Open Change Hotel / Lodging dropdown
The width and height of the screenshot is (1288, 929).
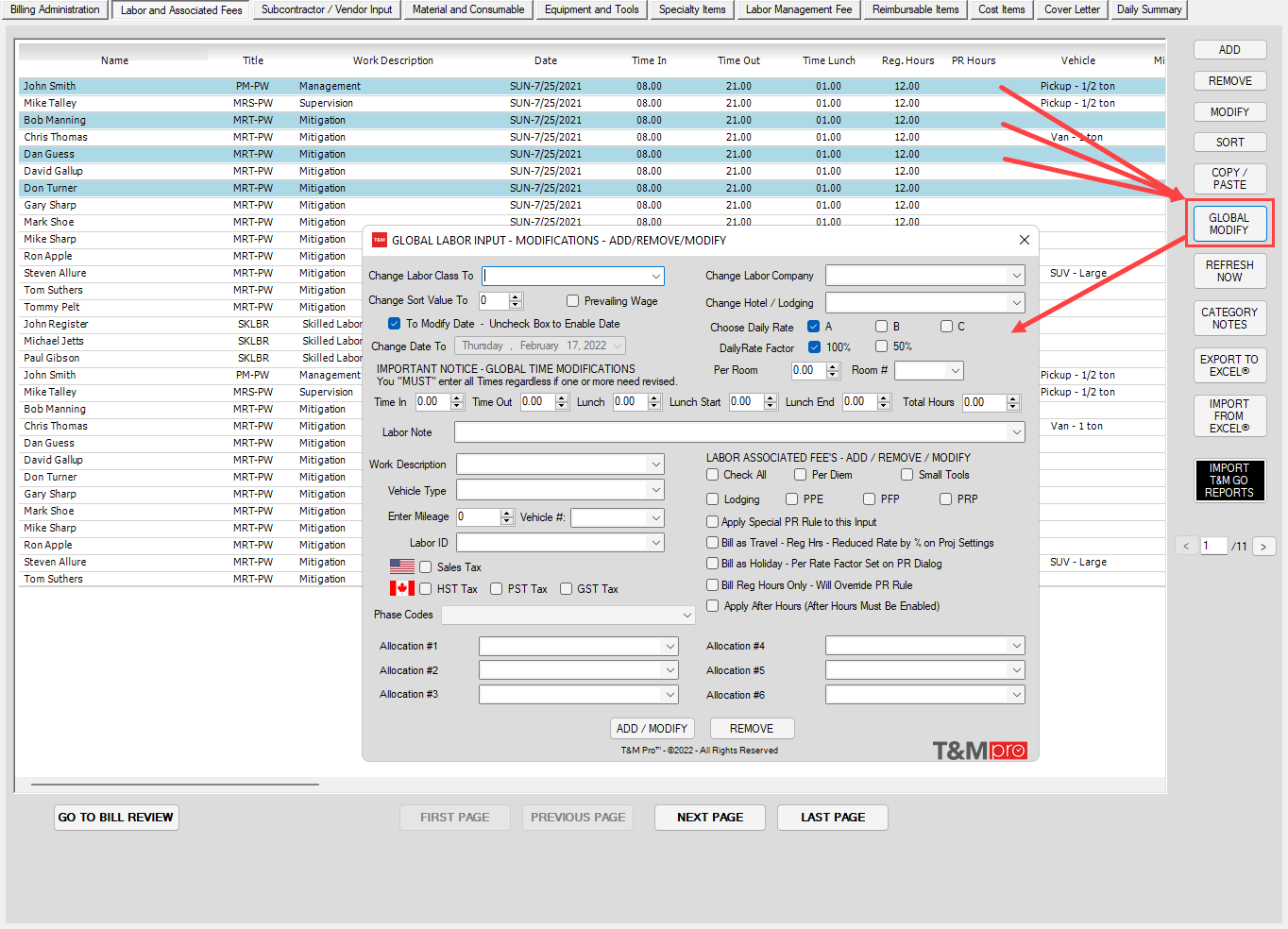[1016, 303]
